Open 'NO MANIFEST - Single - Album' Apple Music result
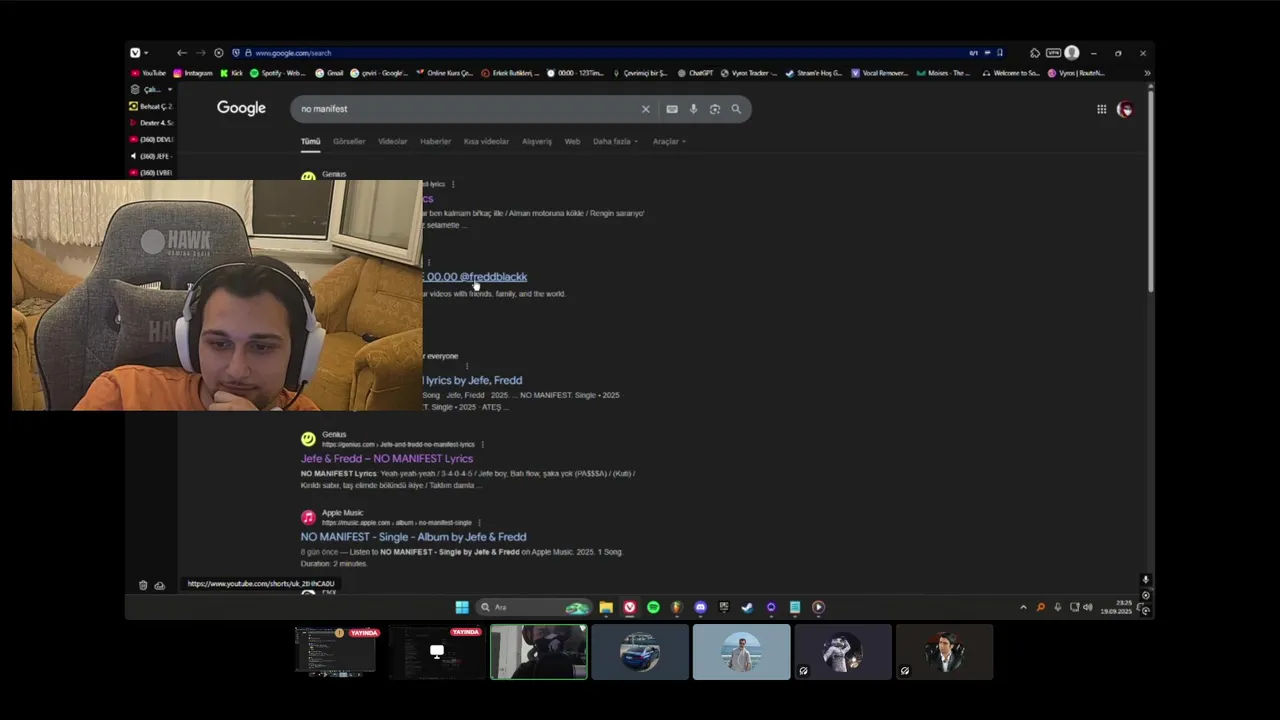Viewport: 1280px width, 720px height. (x=413, y=537)
